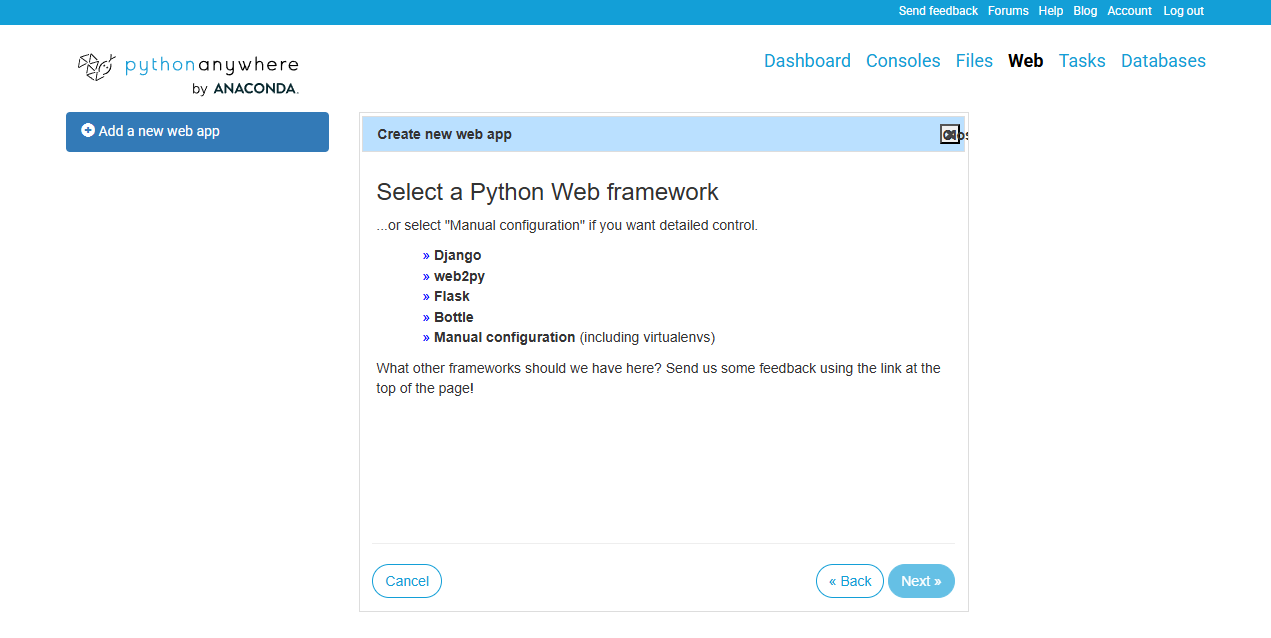Go to the Tasks tab
1271x638 pixels.
pos(1082,61)
